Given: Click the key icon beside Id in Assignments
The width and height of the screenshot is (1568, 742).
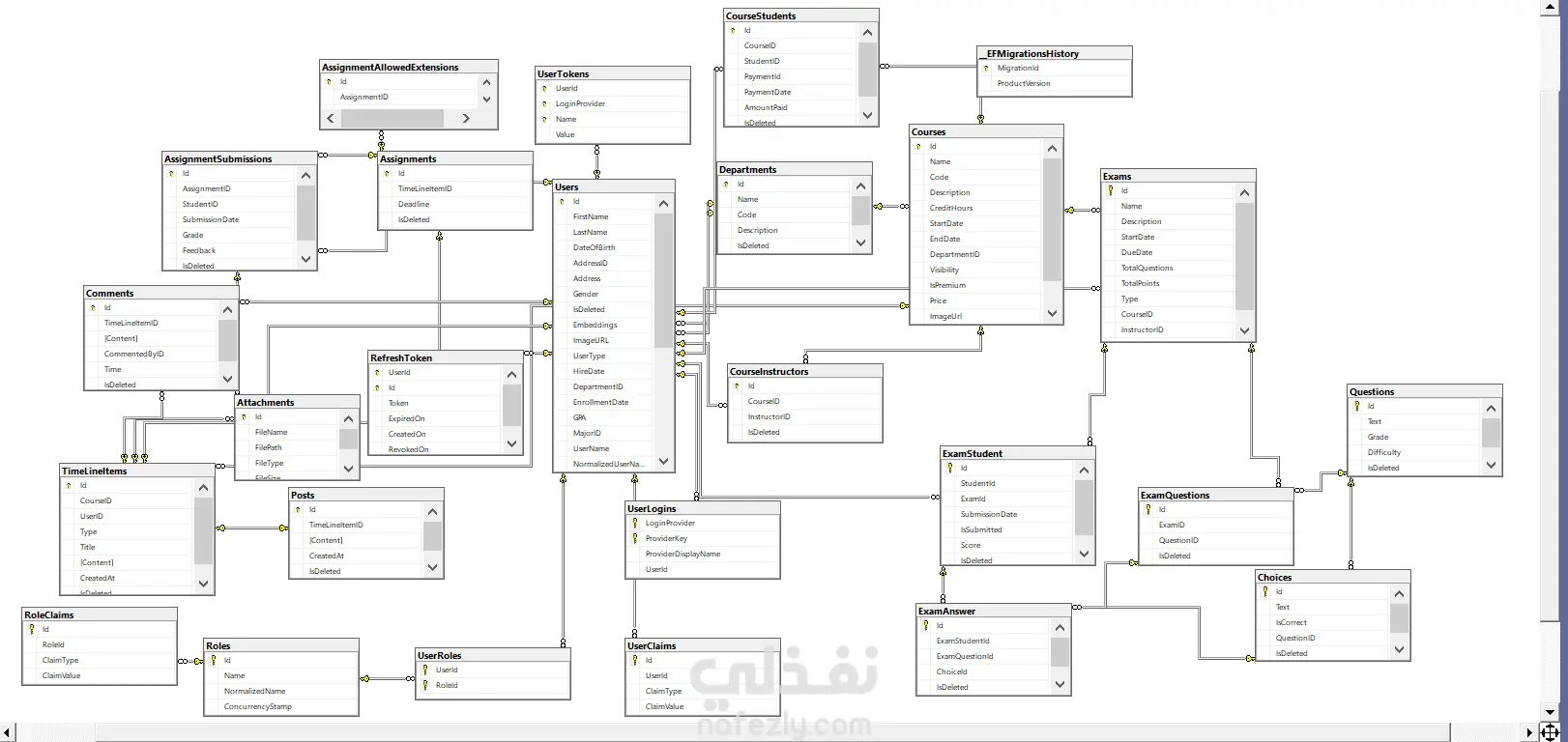Looking at the screenshot, I should (387, 174).
